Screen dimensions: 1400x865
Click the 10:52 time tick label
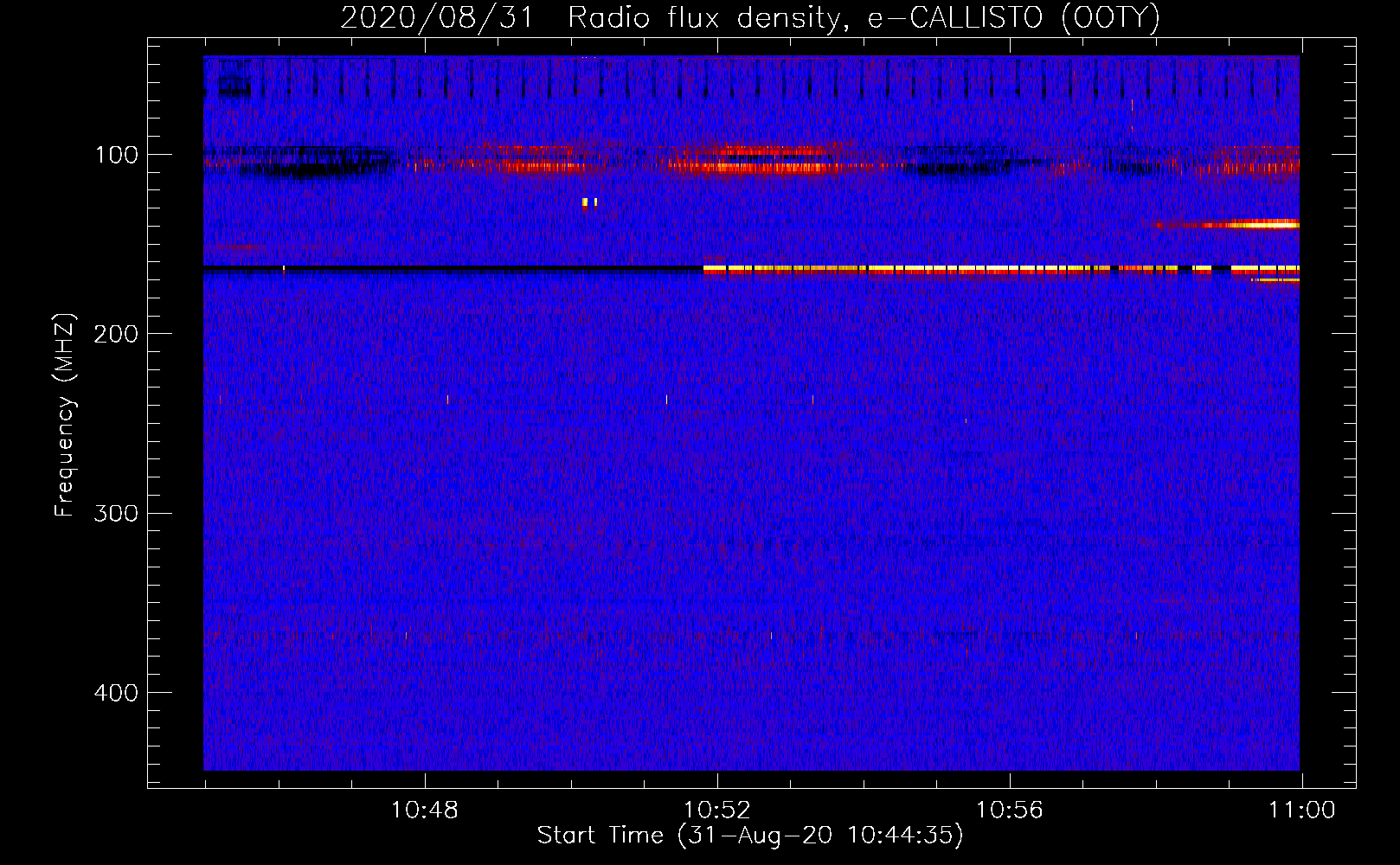point(717,811)
